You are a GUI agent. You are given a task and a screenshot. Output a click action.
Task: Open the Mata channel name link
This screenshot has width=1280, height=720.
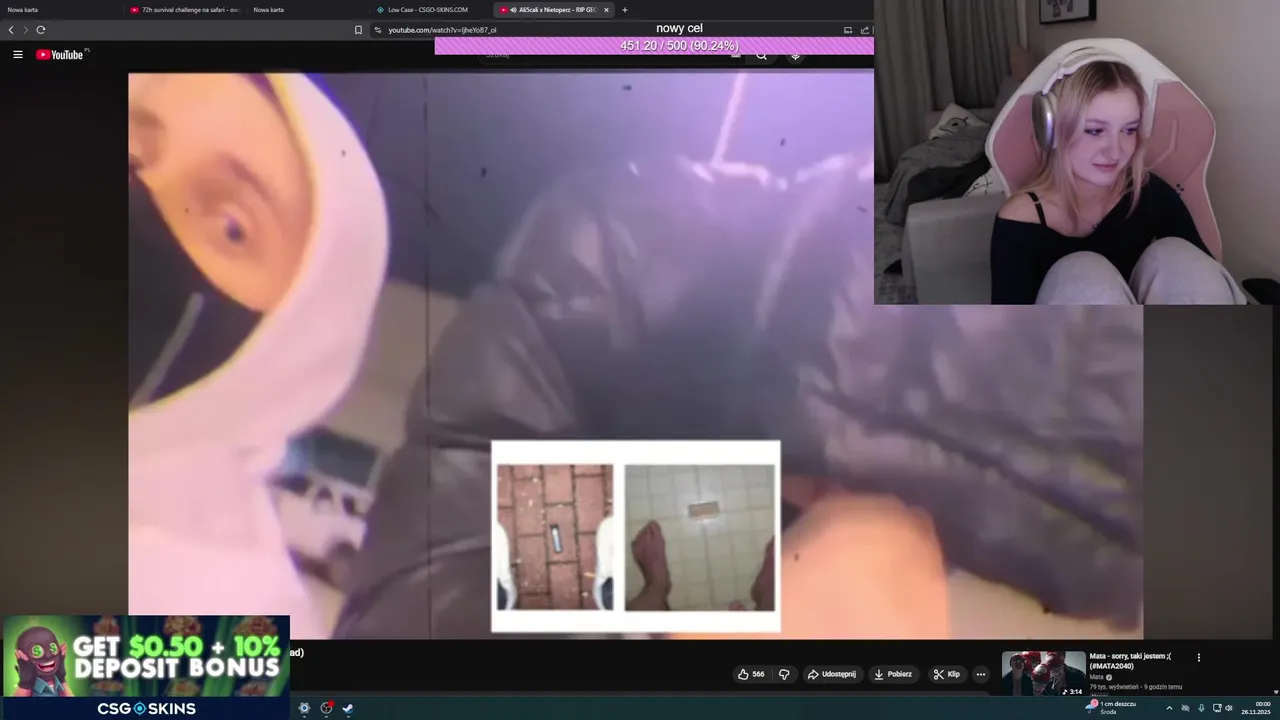click(1097, 677)
